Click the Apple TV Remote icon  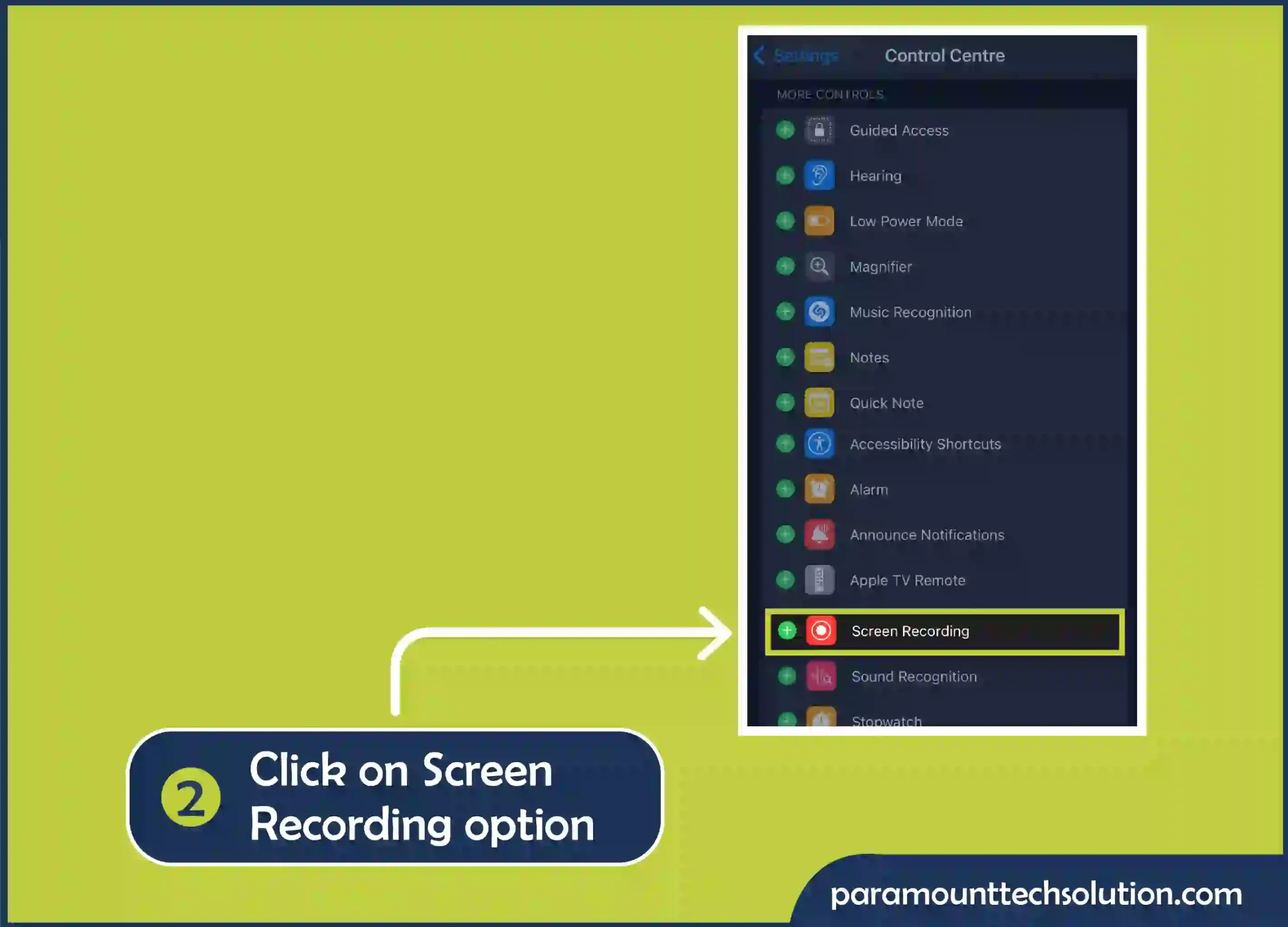[x=819, y=580]
